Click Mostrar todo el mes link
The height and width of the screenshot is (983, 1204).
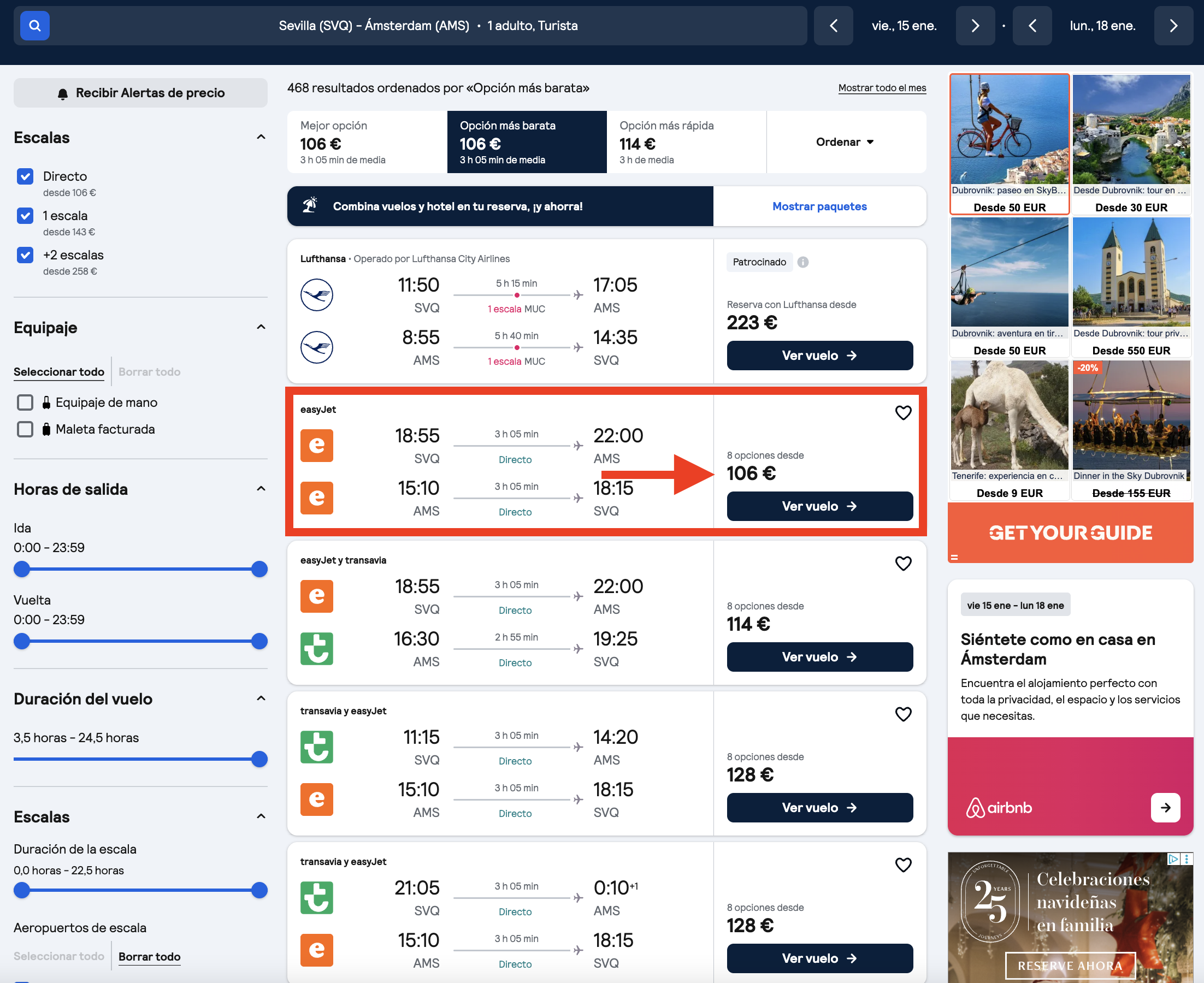pos(882,88)
